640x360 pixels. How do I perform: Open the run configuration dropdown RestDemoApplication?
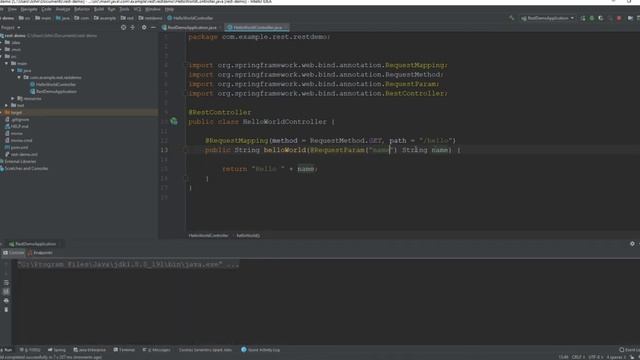pyautogui.click(x=547, y=18)
